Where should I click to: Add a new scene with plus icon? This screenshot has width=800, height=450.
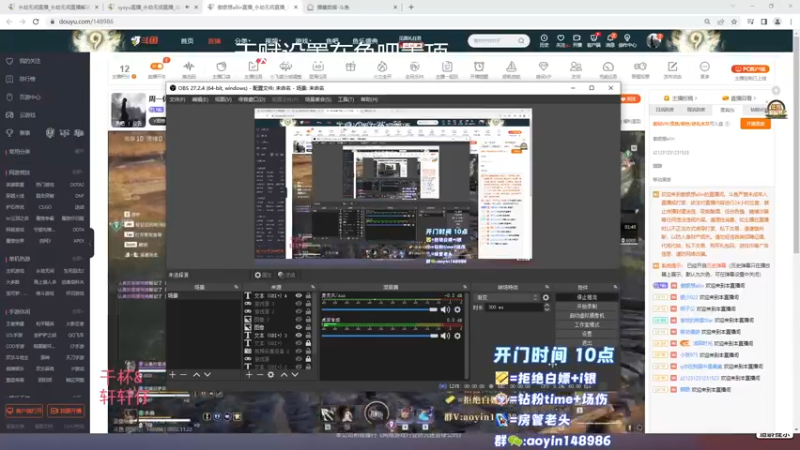[x=172, y=374]
